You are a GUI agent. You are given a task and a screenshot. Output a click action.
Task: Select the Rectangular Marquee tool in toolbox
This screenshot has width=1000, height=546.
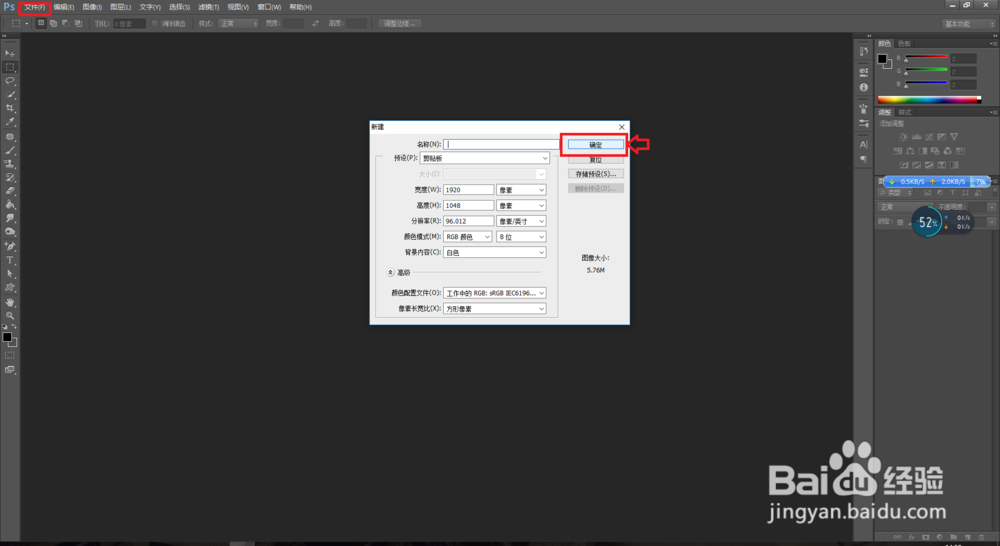click(10, 67)
